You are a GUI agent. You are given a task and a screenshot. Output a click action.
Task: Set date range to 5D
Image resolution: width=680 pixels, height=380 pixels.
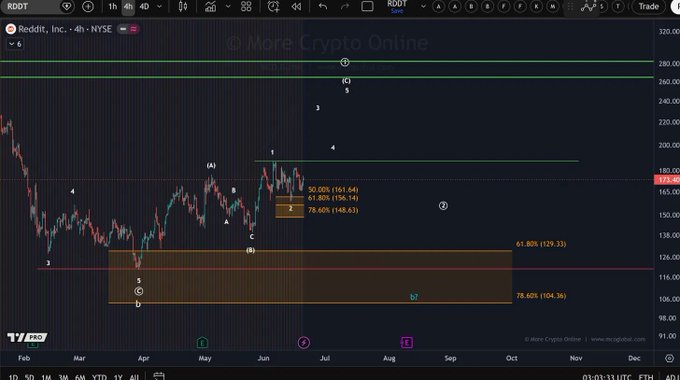(x=29, y=377)
